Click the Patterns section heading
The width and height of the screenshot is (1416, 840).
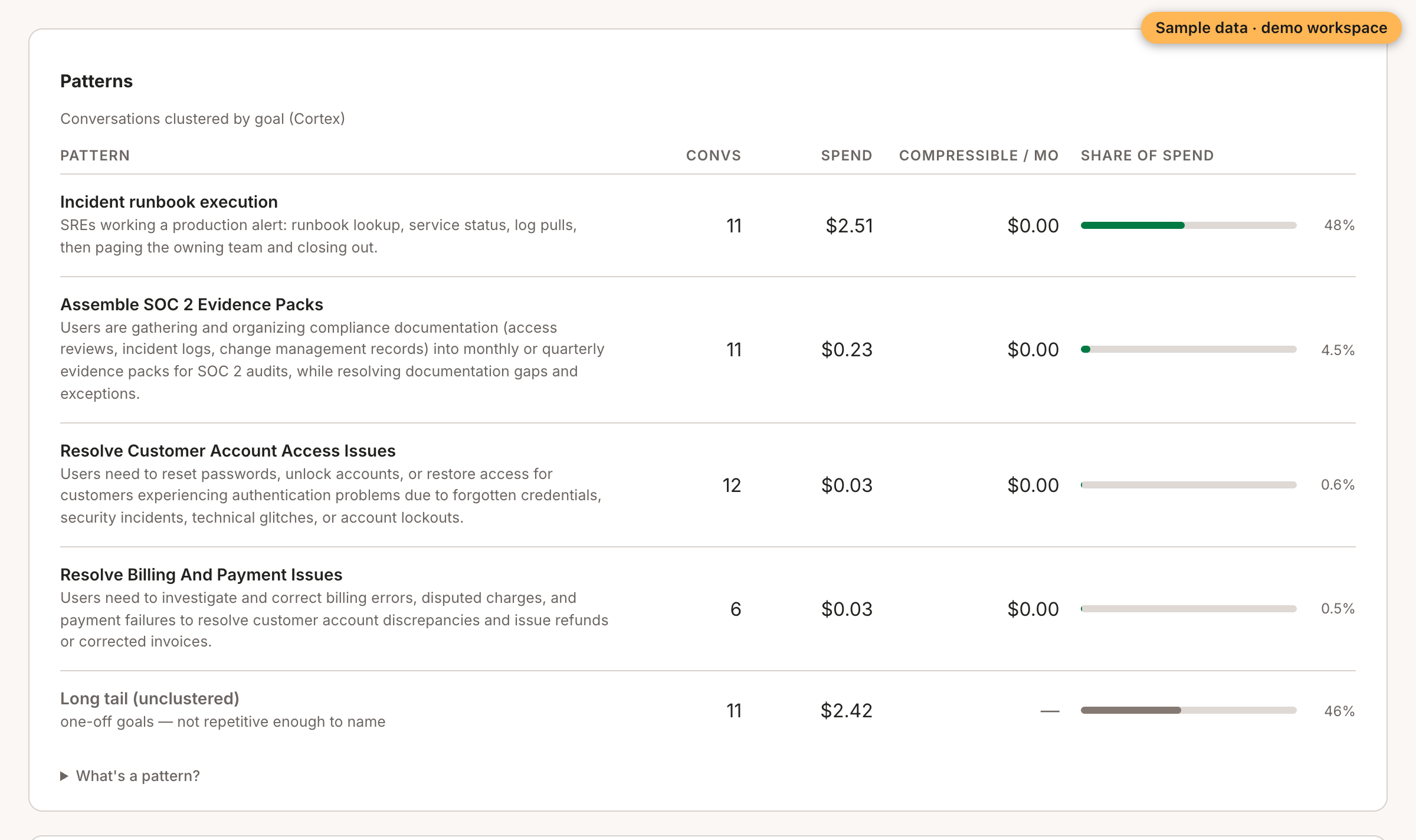[x=97, y=81]
